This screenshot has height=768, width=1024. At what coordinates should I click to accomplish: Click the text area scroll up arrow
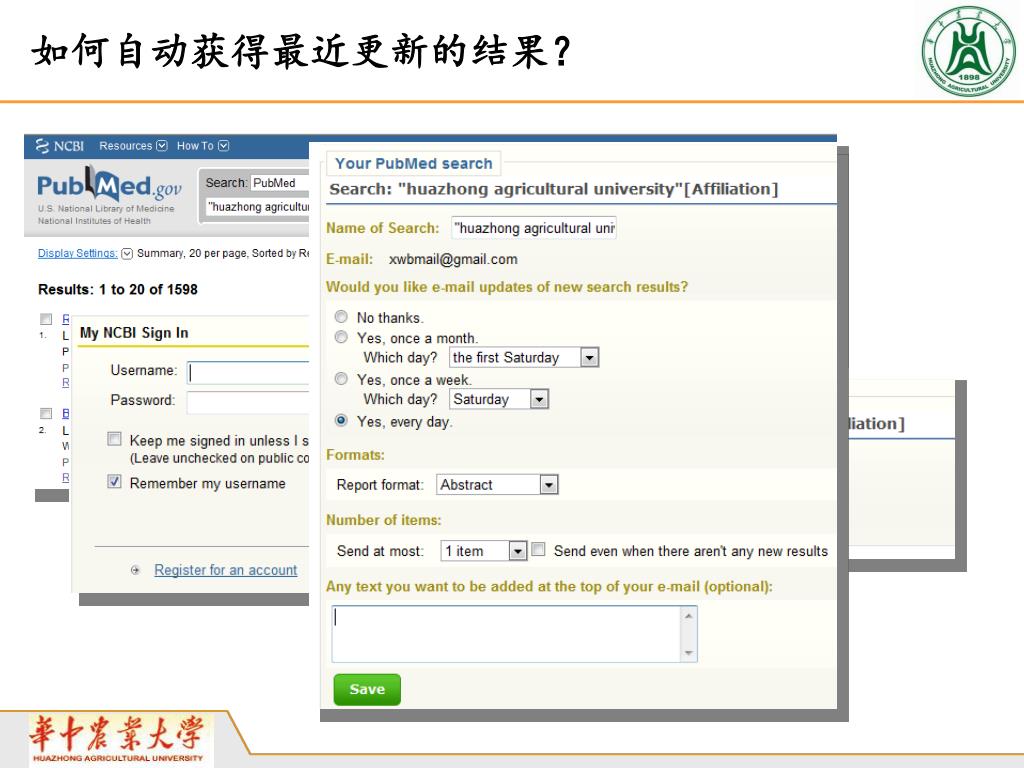(688, 616)
